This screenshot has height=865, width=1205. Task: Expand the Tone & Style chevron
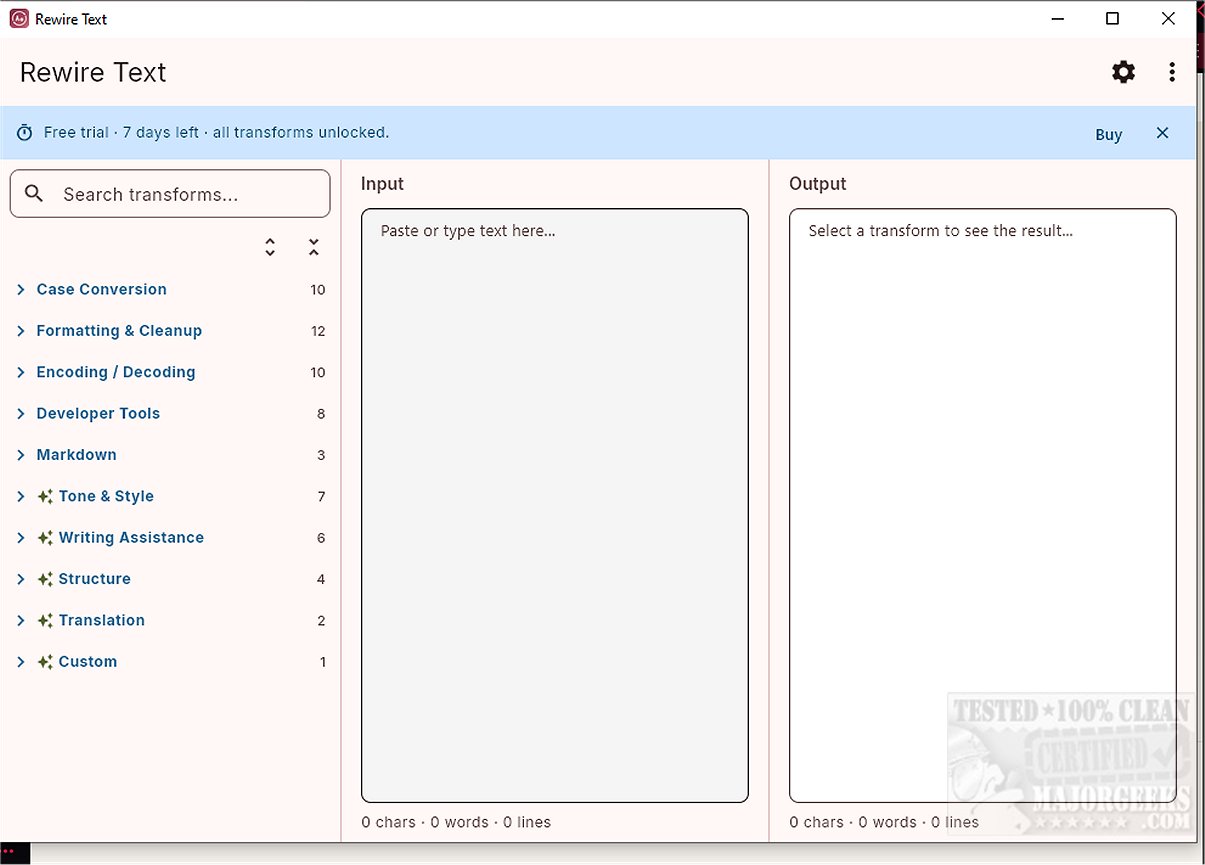click(21, 497)
